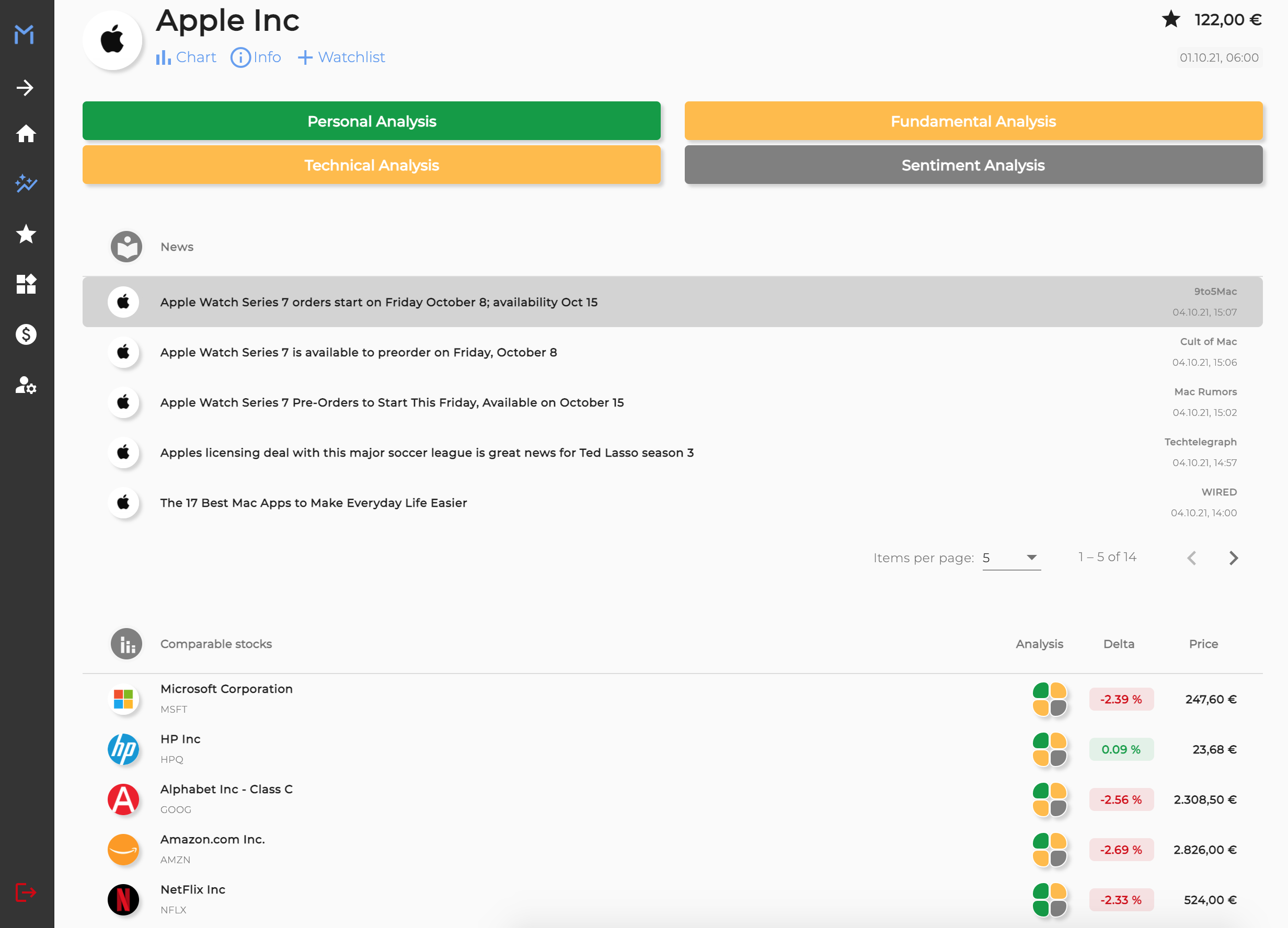Open Fundamental Analysis panel
The width and height of the screenshot is (1288, 928).
coord(973,121)
